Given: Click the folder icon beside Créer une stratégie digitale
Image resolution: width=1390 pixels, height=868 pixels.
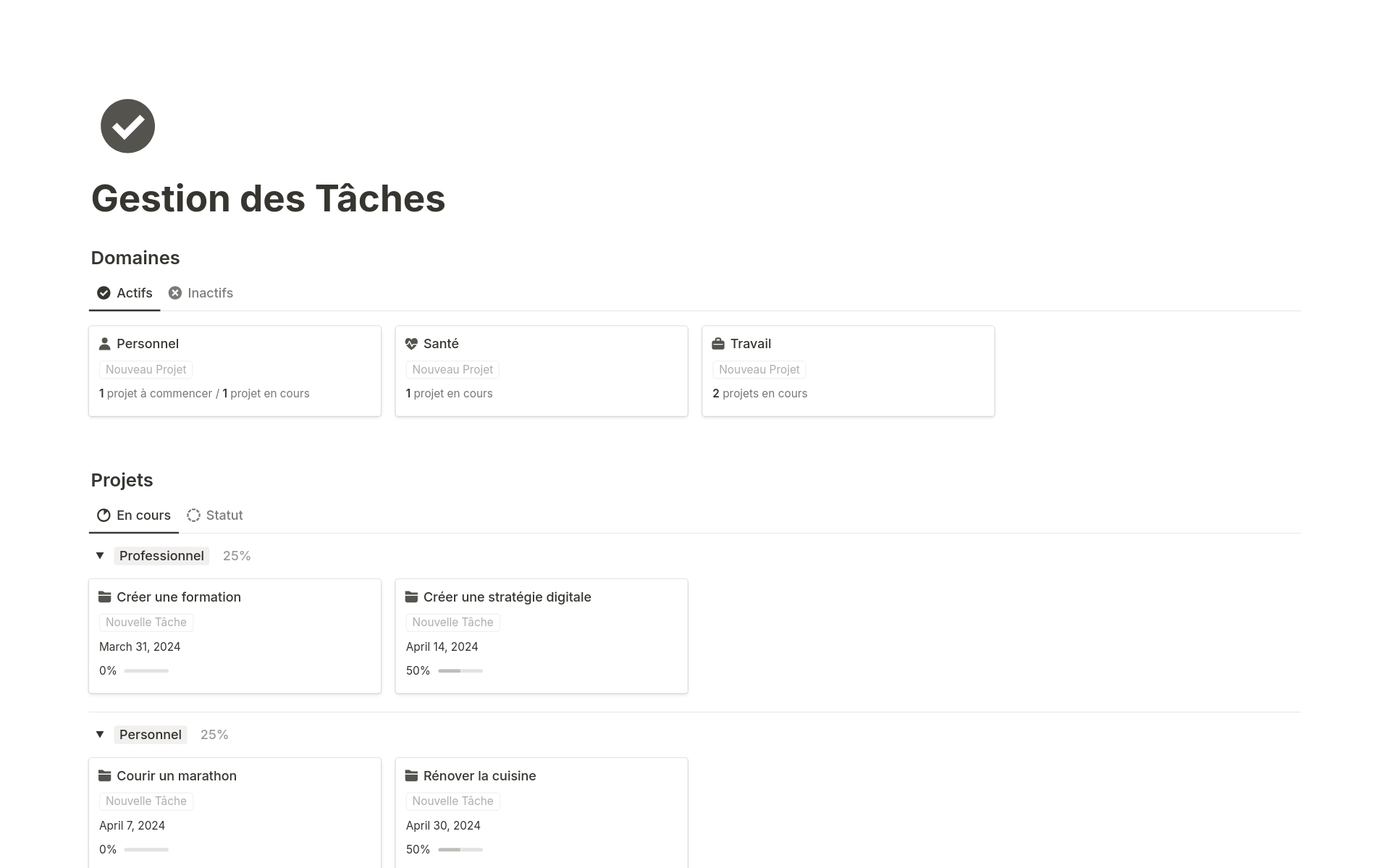Looking at the screenshot, I should click(412, 597).
